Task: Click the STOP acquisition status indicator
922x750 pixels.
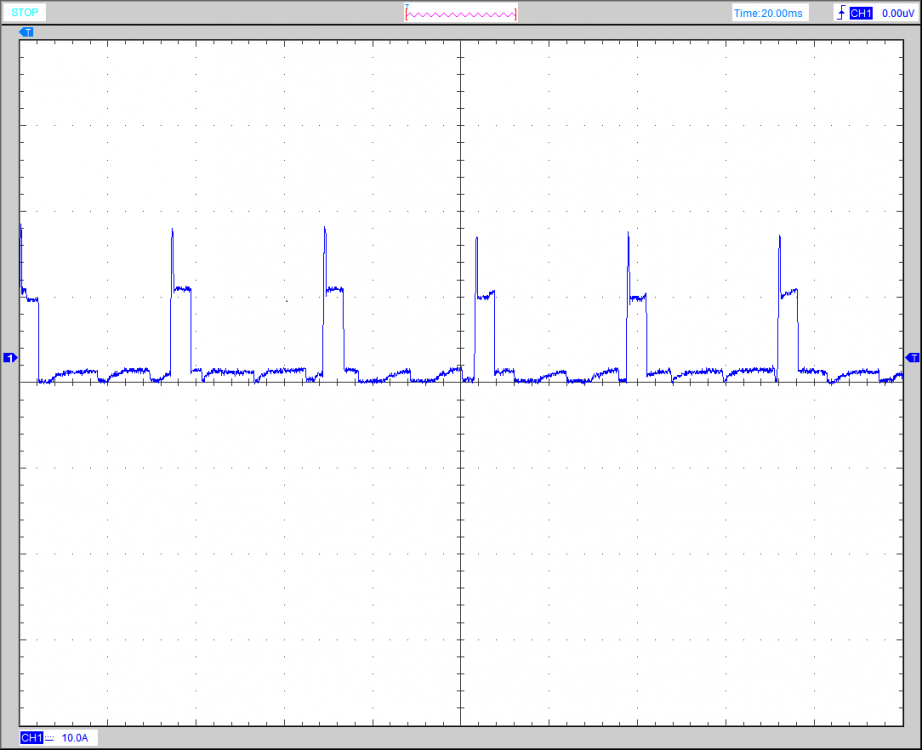Action: click(x=25, y=13)
